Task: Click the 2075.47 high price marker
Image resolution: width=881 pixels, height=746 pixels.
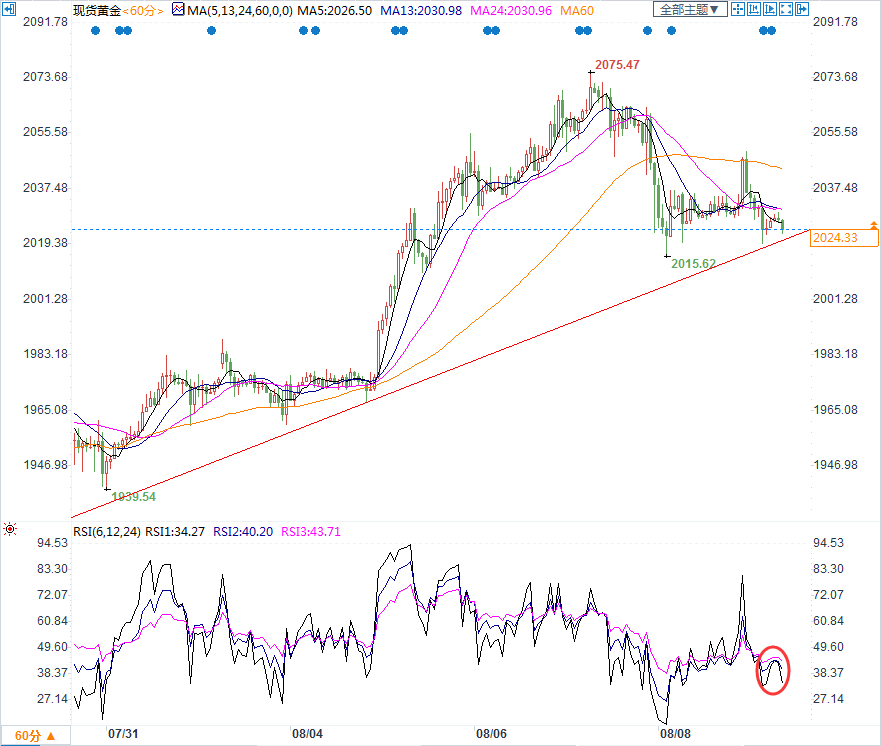Action: tap(616, 65)
